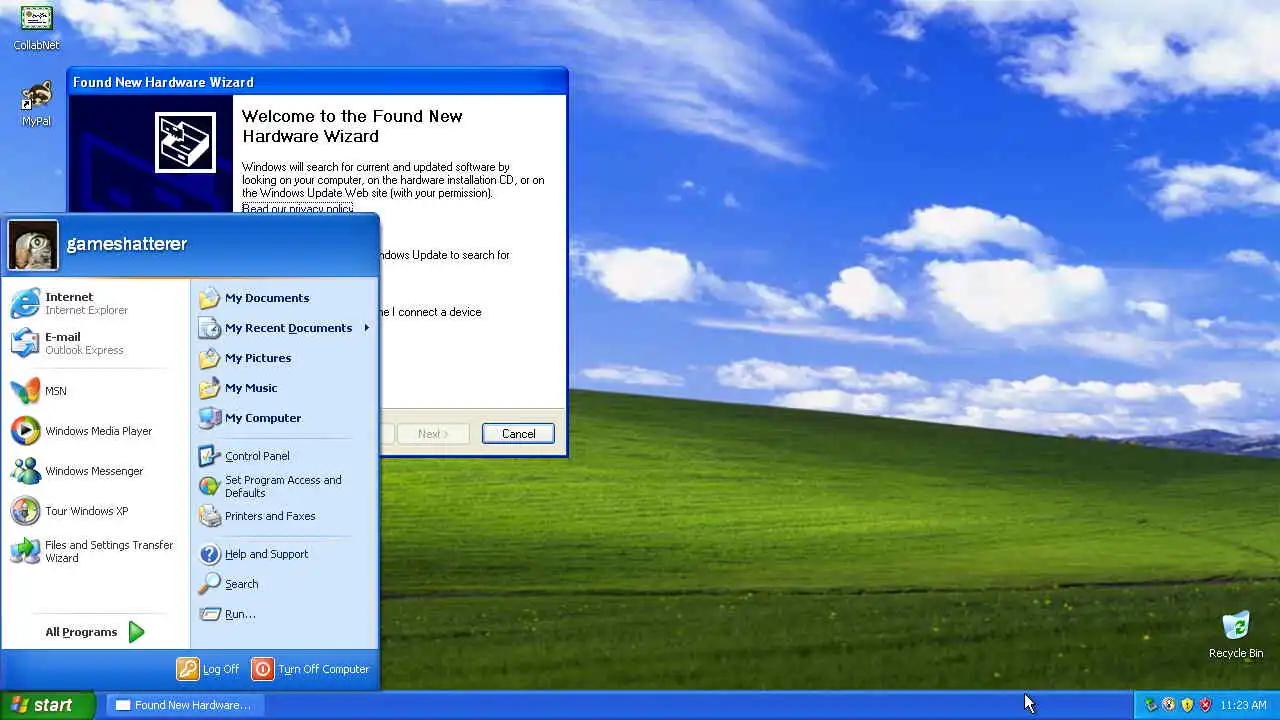Open E-mail Outlook Express entry
The width and height of the screenshot is (1280, 720).
[x=96, y=343]
